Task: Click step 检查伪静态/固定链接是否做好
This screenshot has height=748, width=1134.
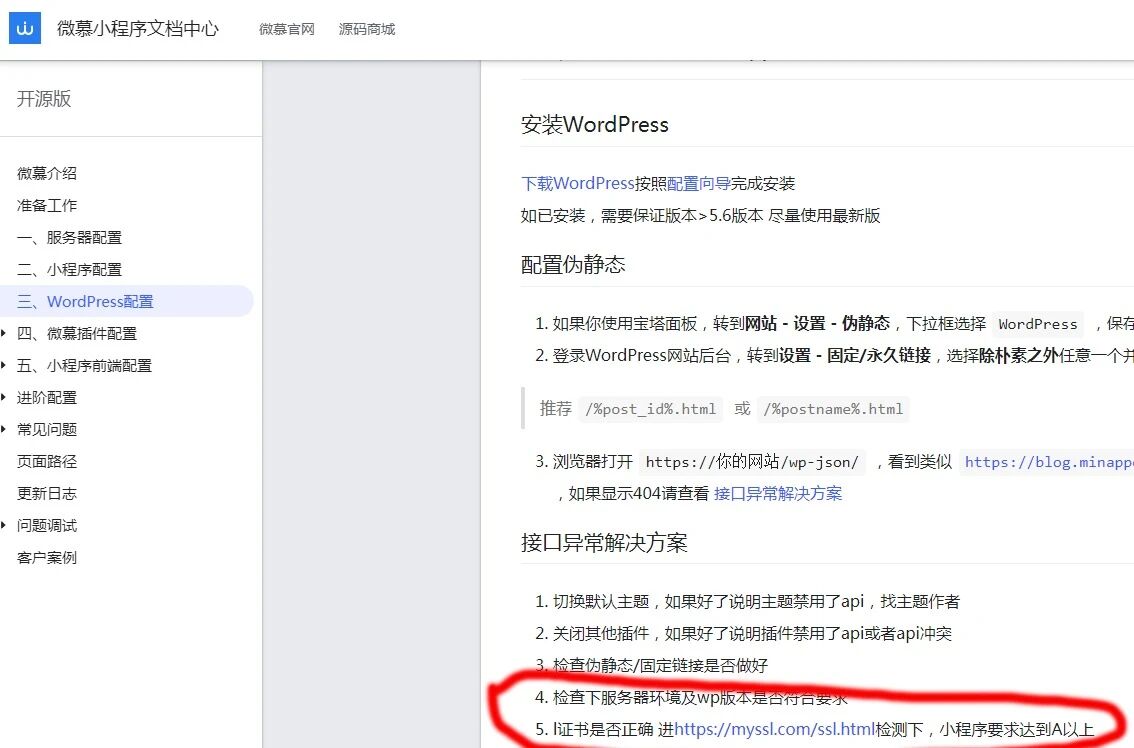Action: point(660,665)
